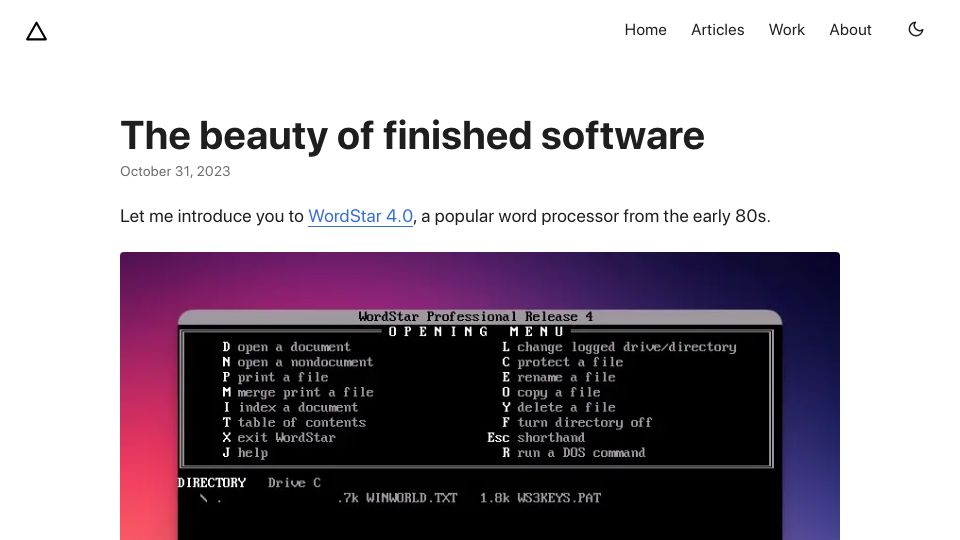Image resolution: width=960 pixels, height=540 pixels.
Task: Open the Work section
Action: pos(787,29)
